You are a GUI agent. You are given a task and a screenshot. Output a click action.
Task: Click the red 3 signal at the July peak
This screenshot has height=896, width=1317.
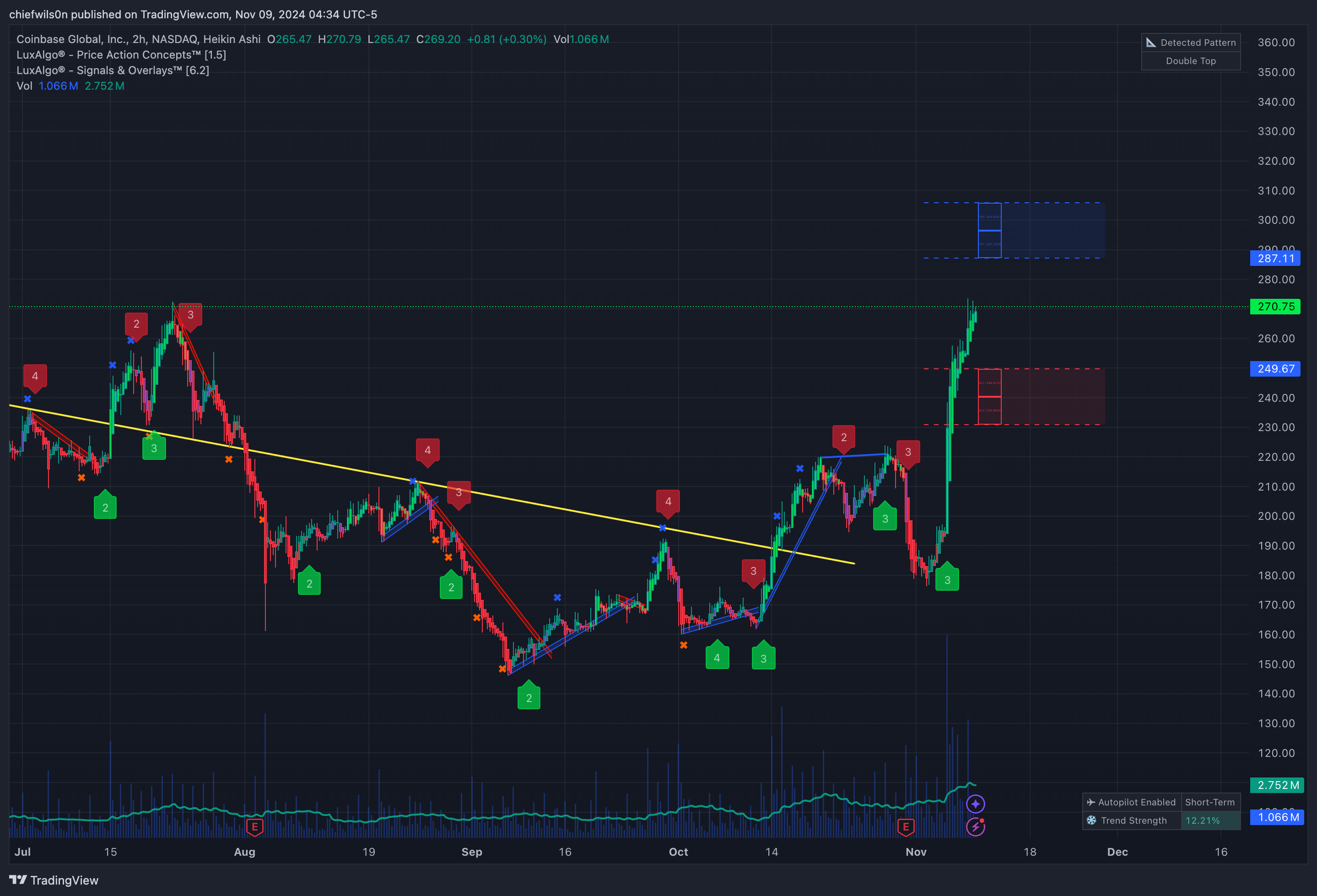click(x=190, y=316)
